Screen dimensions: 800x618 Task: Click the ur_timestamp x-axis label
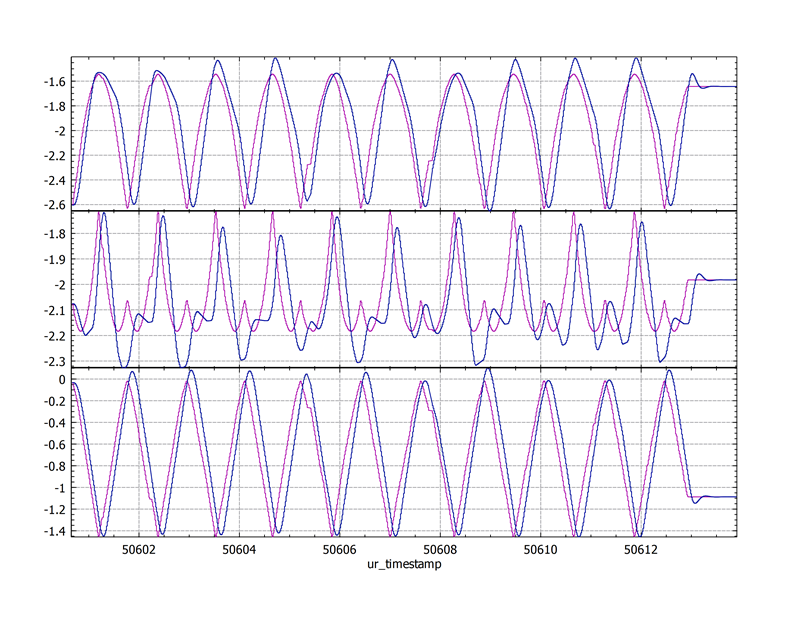click(x=404, y=564)
